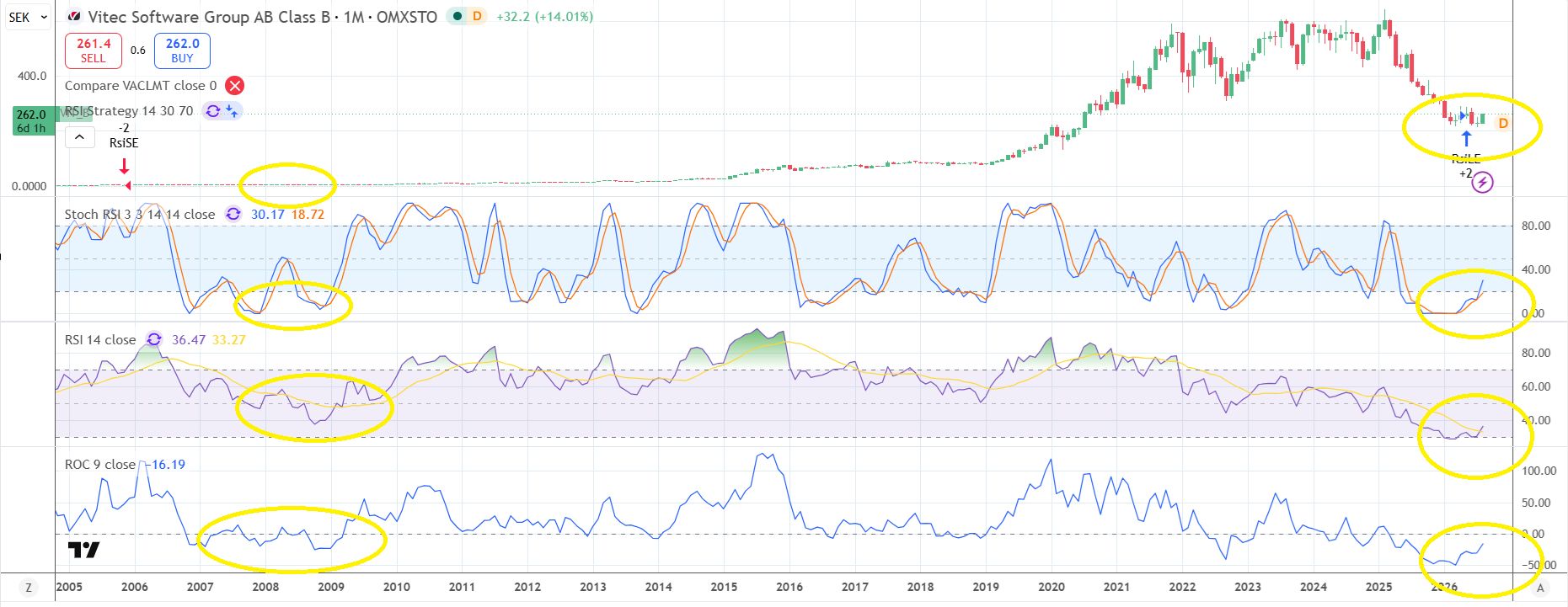The width and height of the screenshot is (1568, 607).
Task: Click the refresh icon beside RSI 14 close
Action: pyautogui.click(x=153, y=339)
